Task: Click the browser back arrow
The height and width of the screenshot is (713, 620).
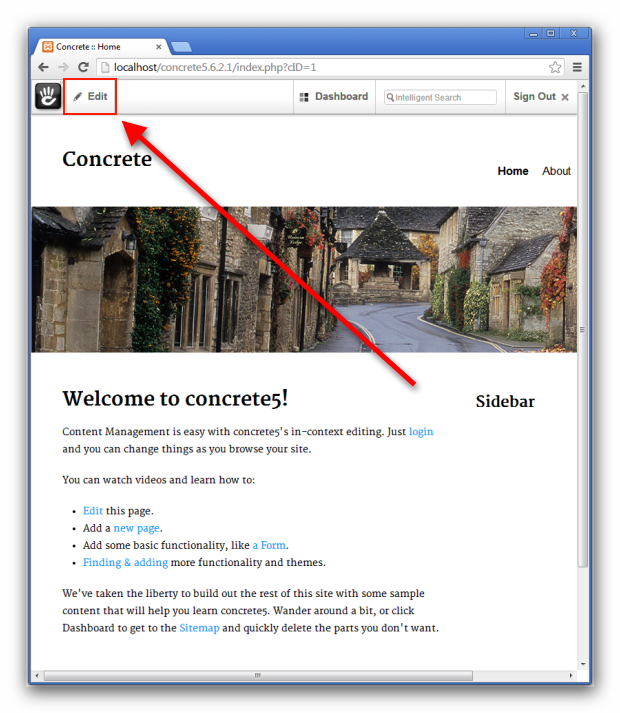Action: [x=43, y=67]
